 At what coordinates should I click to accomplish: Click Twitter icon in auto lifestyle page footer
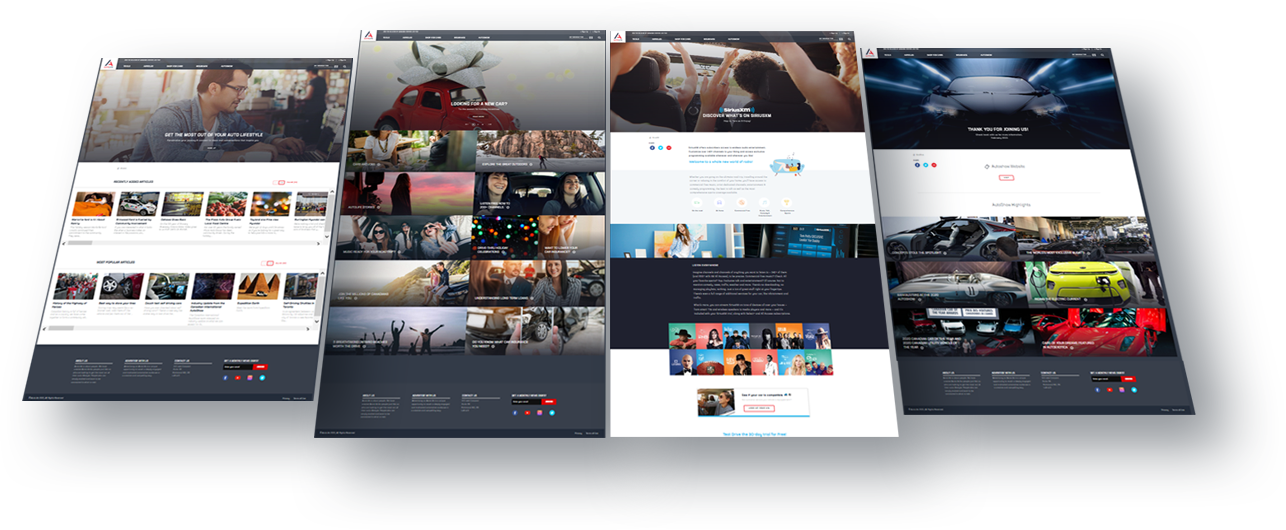[263, 378]
